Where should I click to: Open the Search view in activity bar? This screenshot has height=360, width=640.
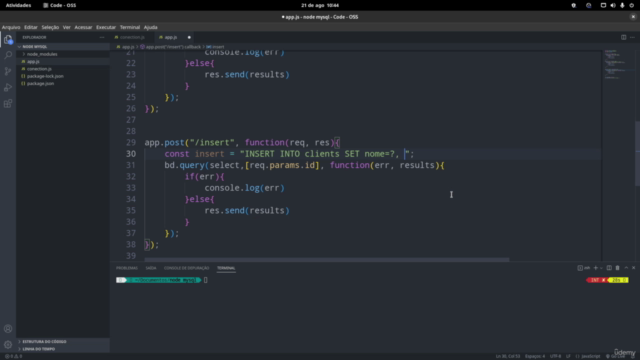coord(8,55)
